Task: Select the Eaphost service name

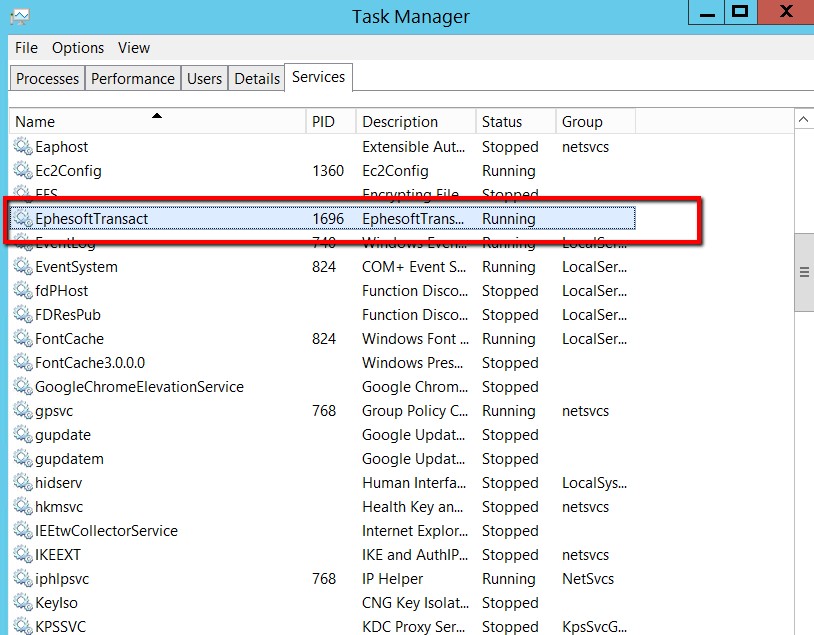Action: (62, 147)
